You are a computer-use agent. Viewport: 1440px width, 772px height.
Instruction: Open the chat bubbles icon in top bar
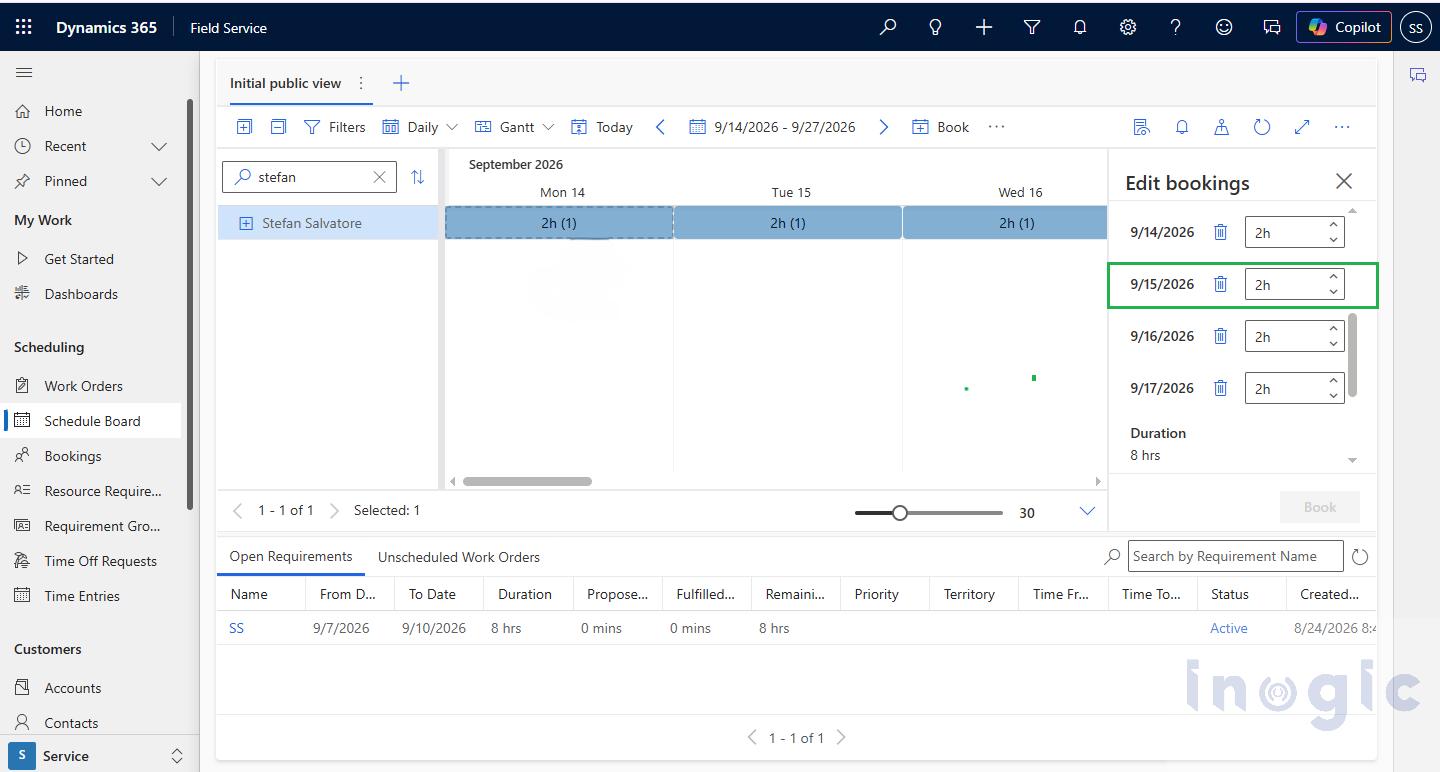[x=1272, y=27]
